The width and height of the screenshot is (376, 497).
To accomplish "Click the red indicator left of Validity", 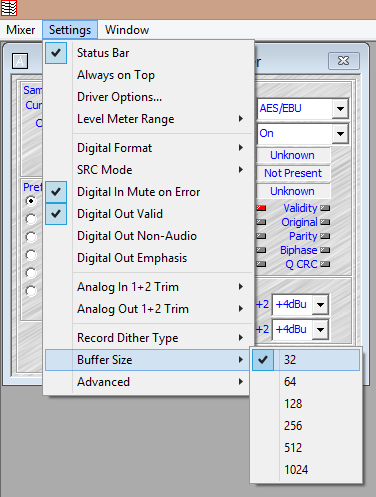I will 261,208.
